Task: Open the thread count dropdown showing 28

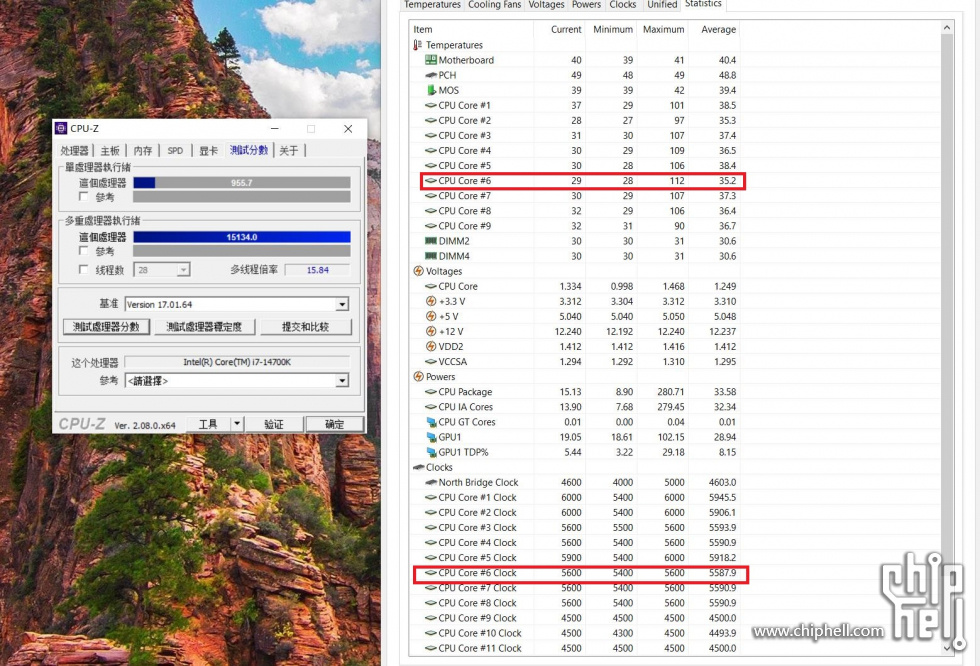Action: tap(182, 270)
